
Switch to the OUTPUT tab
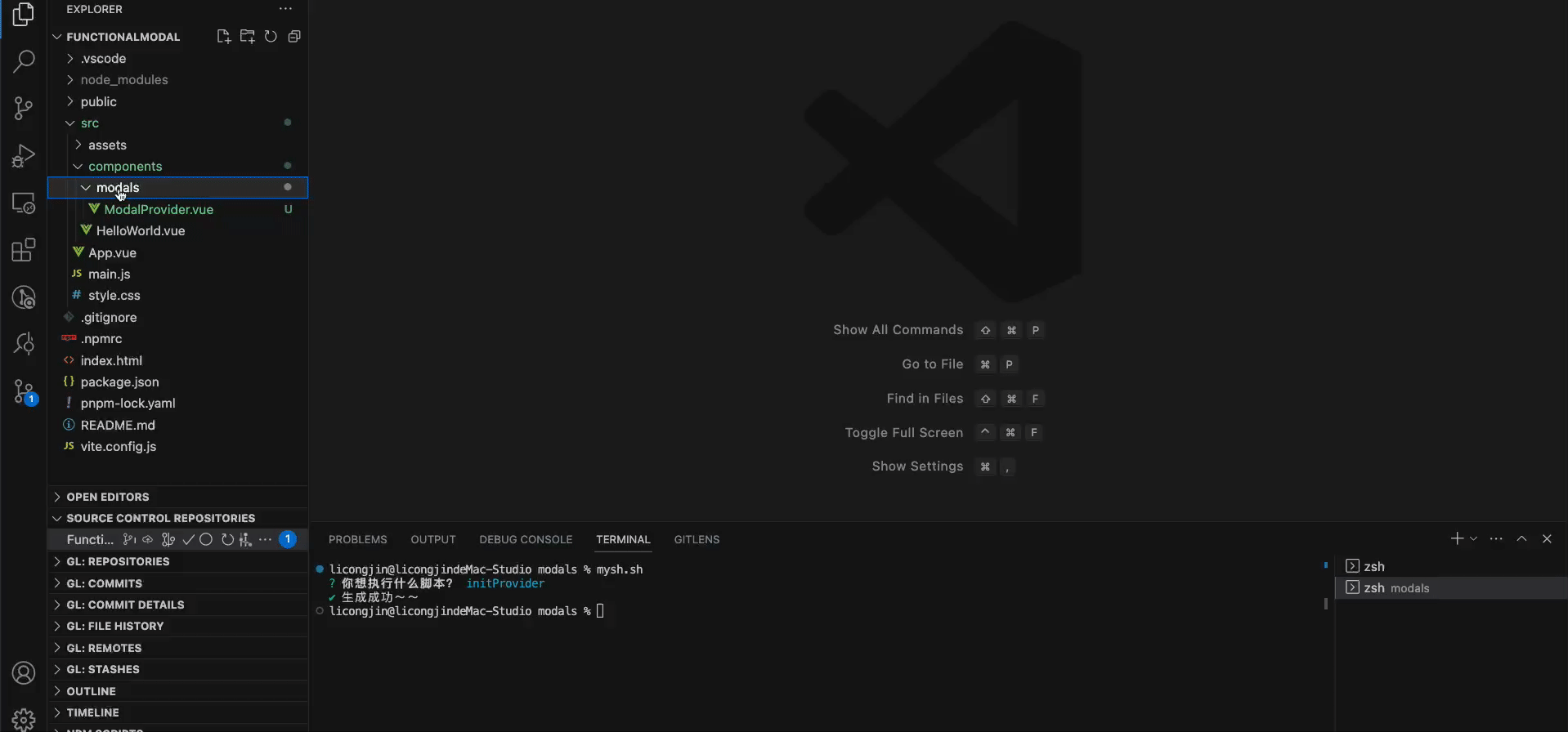(433, 539)
